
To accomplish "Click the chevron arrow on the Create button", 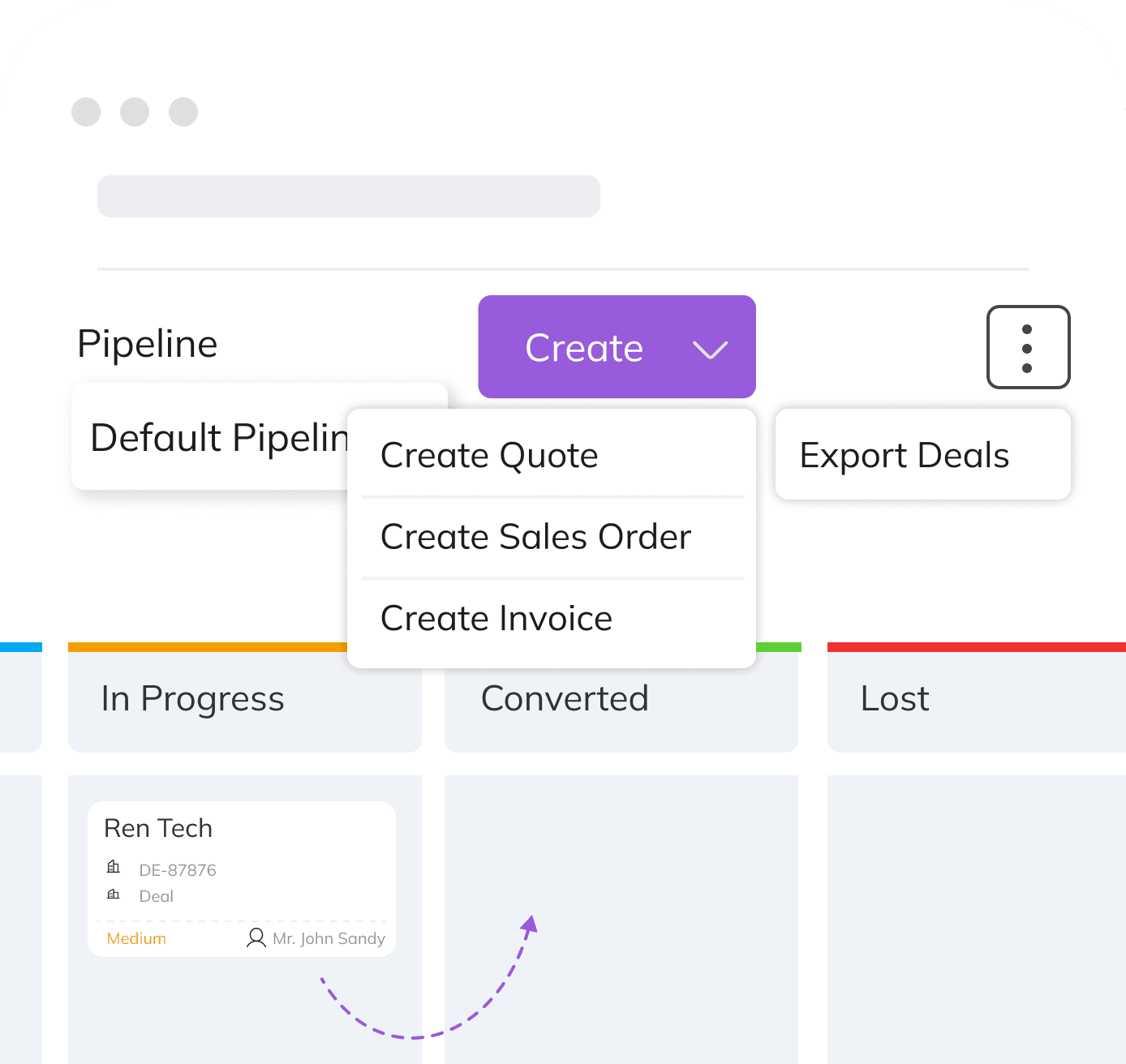I will point(710,350).
